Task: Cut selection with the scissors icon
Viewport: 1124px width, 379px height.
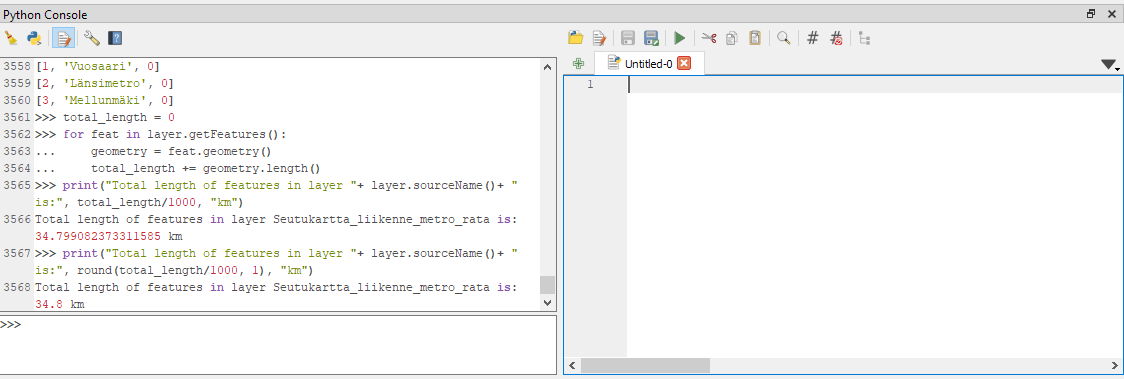Action: [709, 38]
